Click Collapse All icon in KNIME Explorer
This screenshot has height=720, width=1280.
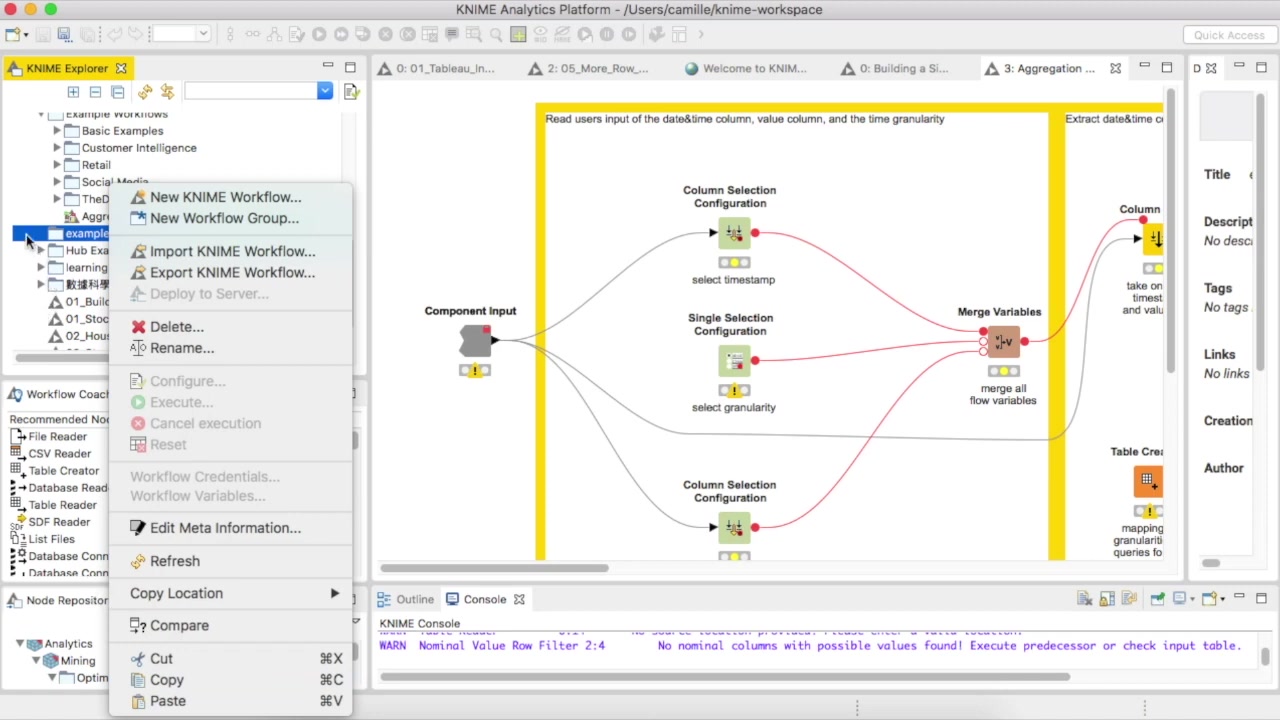pos(95,92)
